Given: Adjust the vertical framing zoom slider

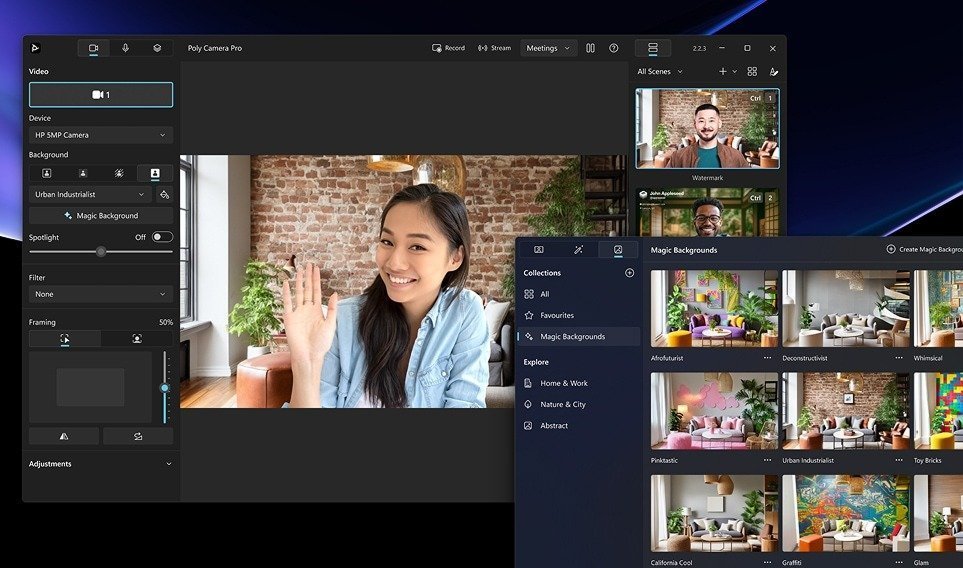Looking at the screenshot, I should tap(165, 387).
